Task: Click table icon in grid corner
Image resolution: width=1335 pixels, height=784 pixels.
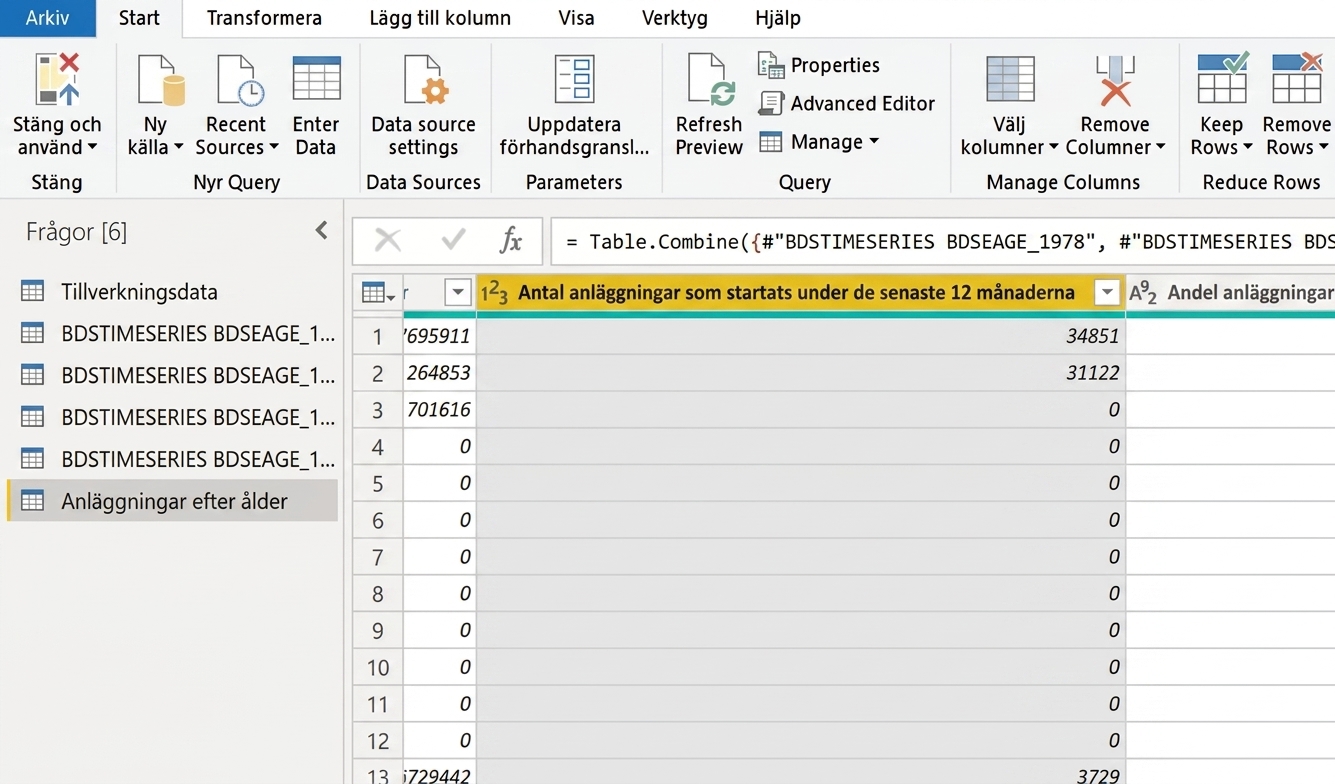Action: [378, 293]
